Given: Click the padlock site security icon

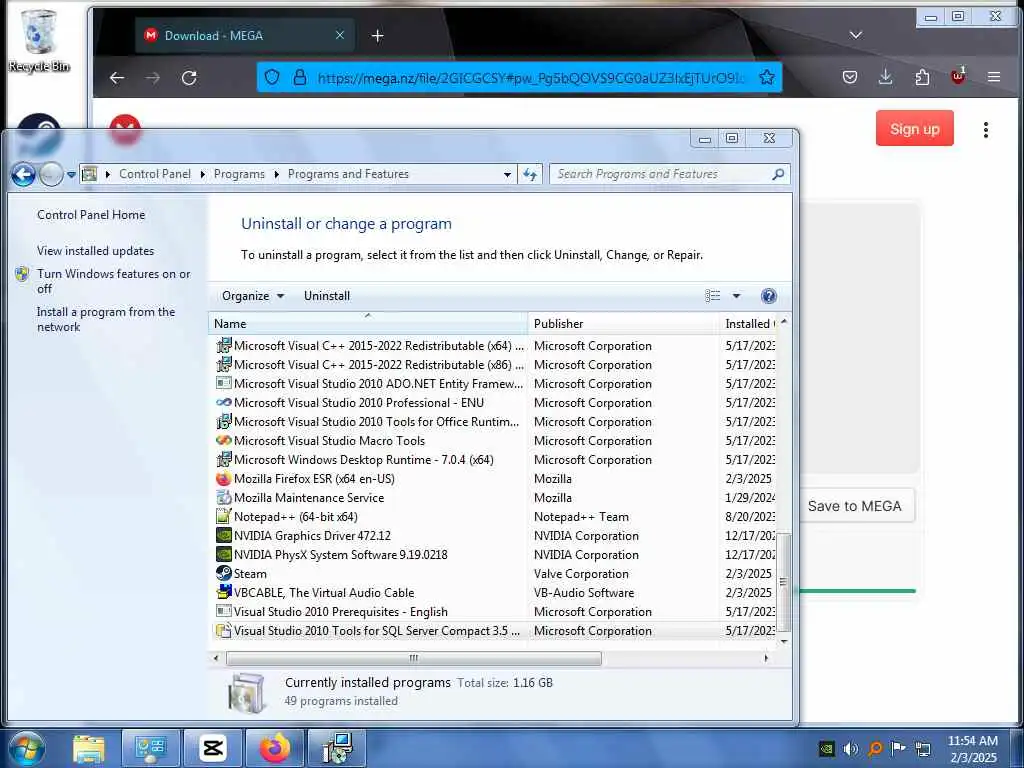Looking at the screenshot, I should (300, 78).
